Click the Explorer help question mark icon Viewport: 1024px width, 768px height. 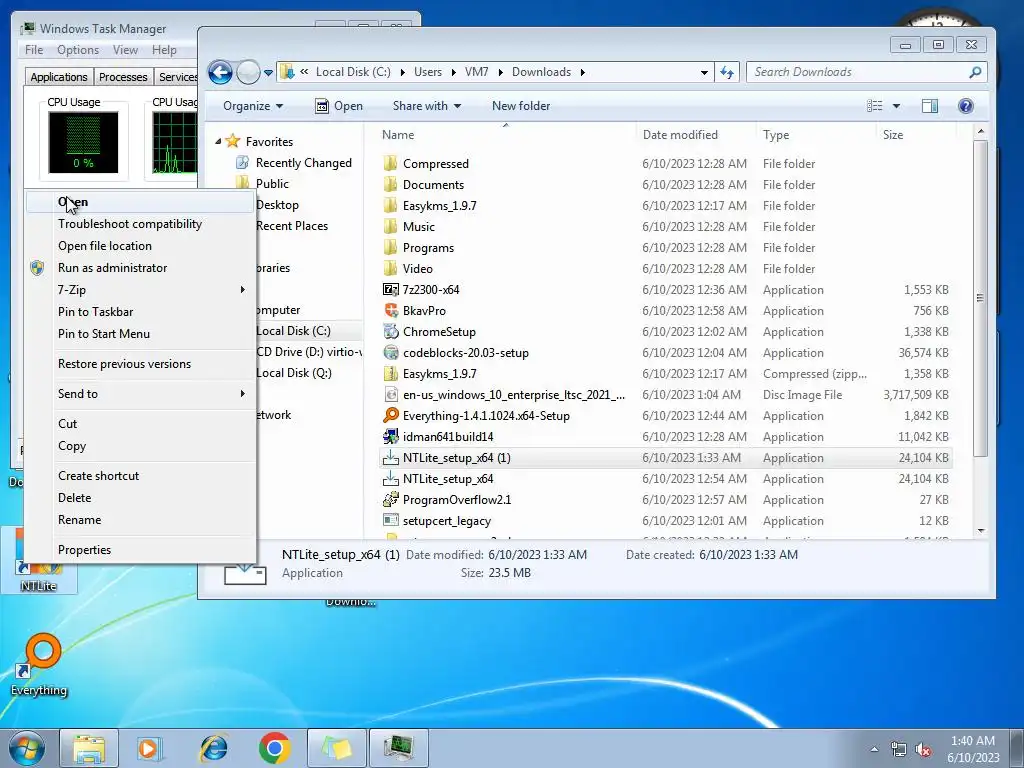point(965,106)
